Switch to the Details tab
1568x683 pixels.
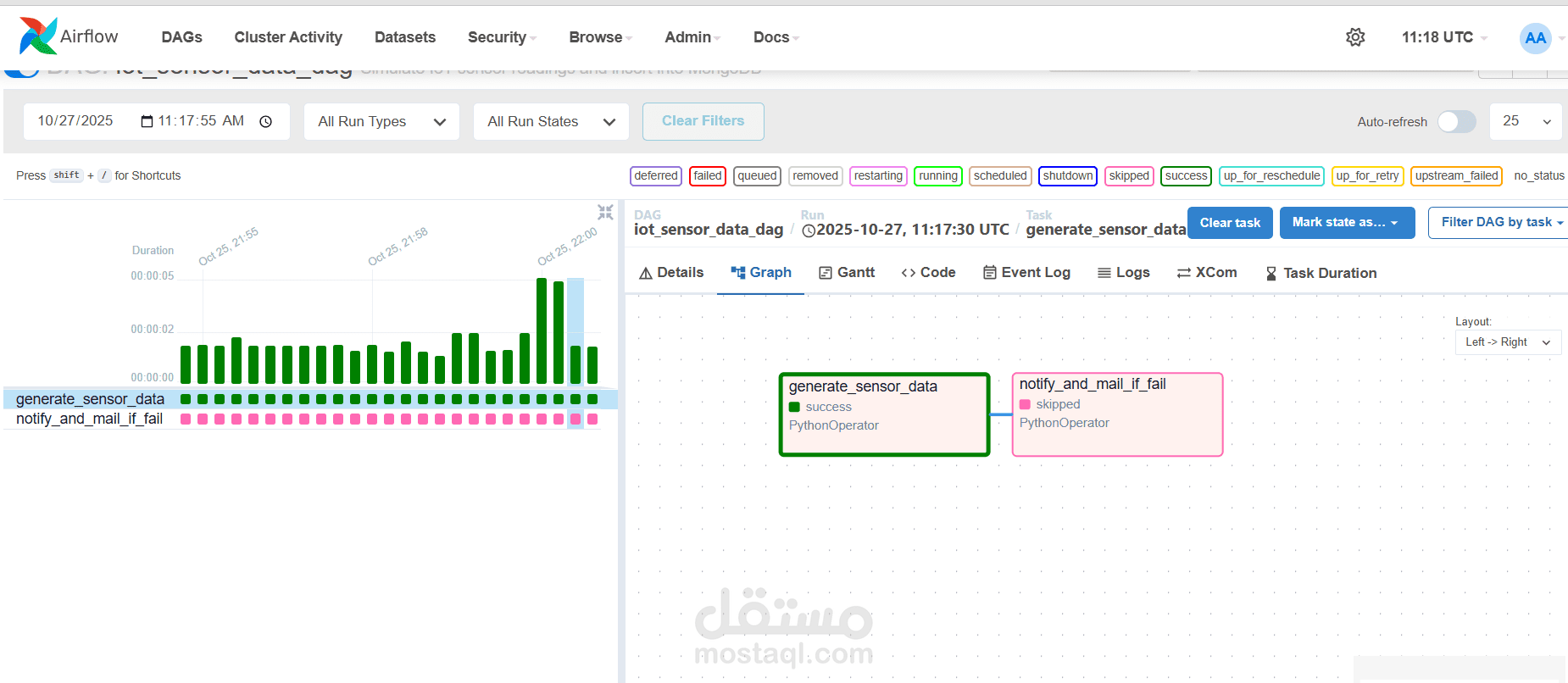click(671, 272)
